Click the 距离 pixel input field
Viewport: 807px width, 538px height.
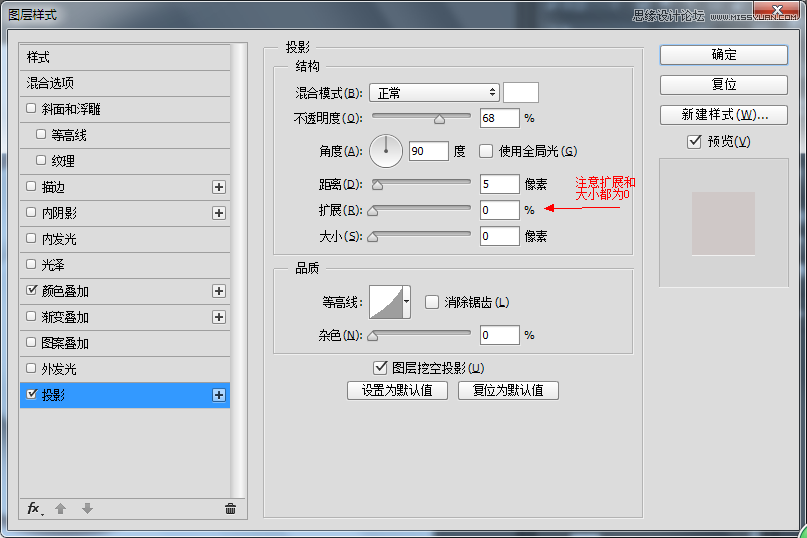tap(499, 184)
